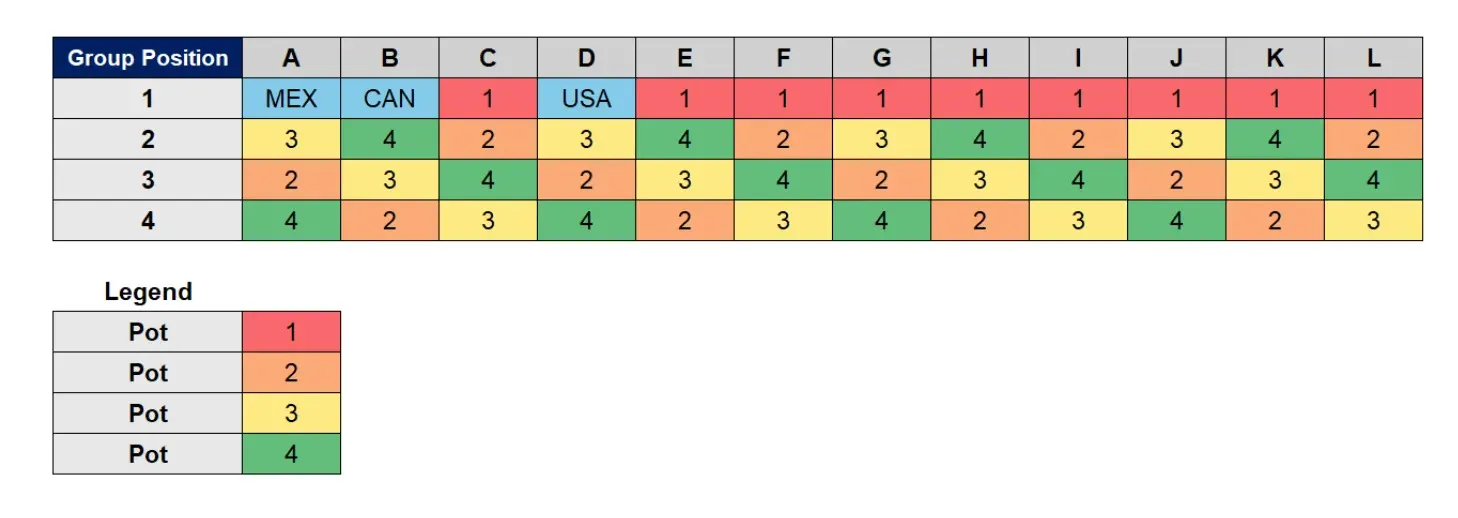This screenshot has height=518, width=1458.
Task: Click the red Pot 1 legend swatch
Action: point(291,332)
